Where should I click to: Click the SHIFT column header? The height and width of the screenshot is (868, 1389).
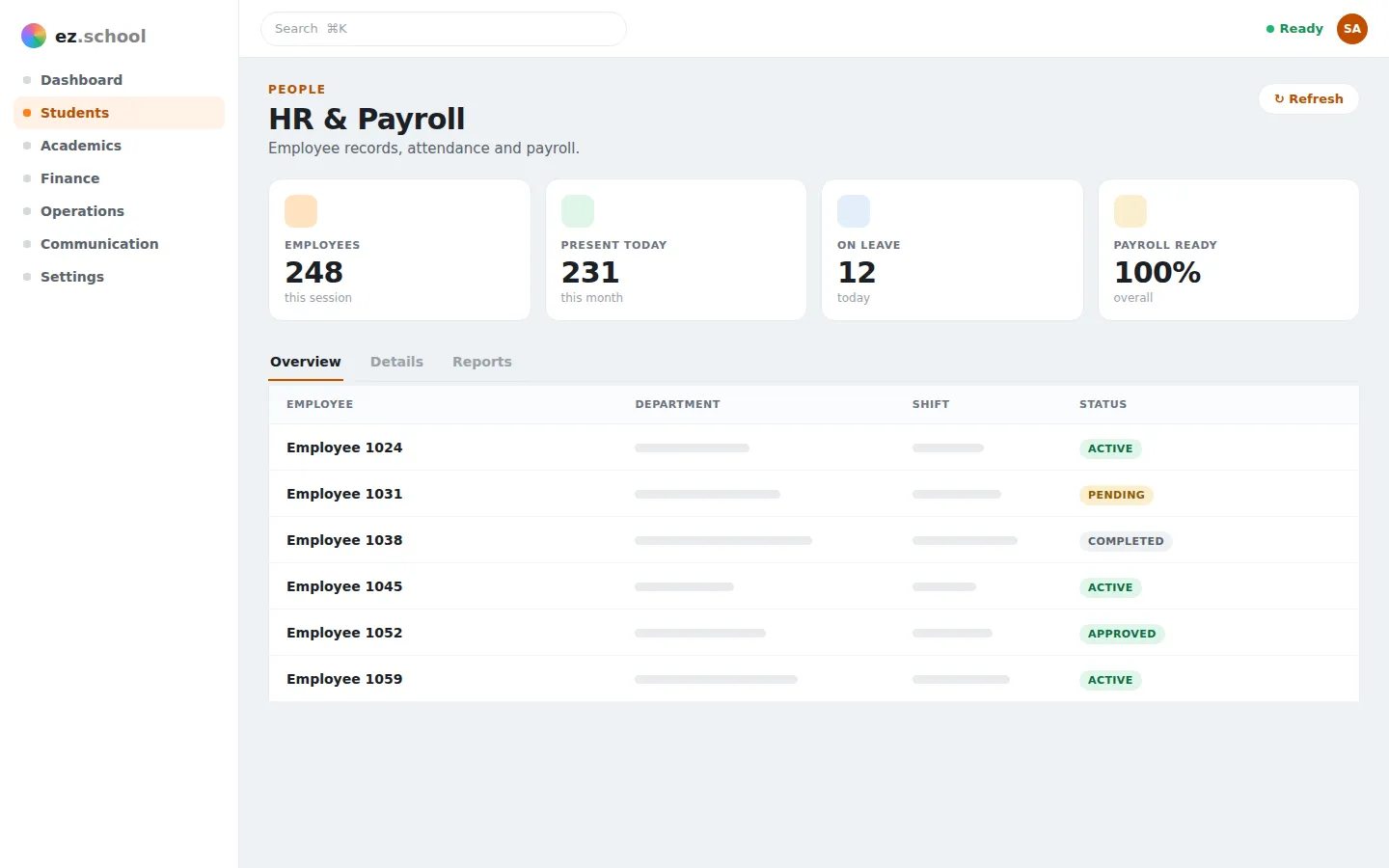[x=931, y=404]
